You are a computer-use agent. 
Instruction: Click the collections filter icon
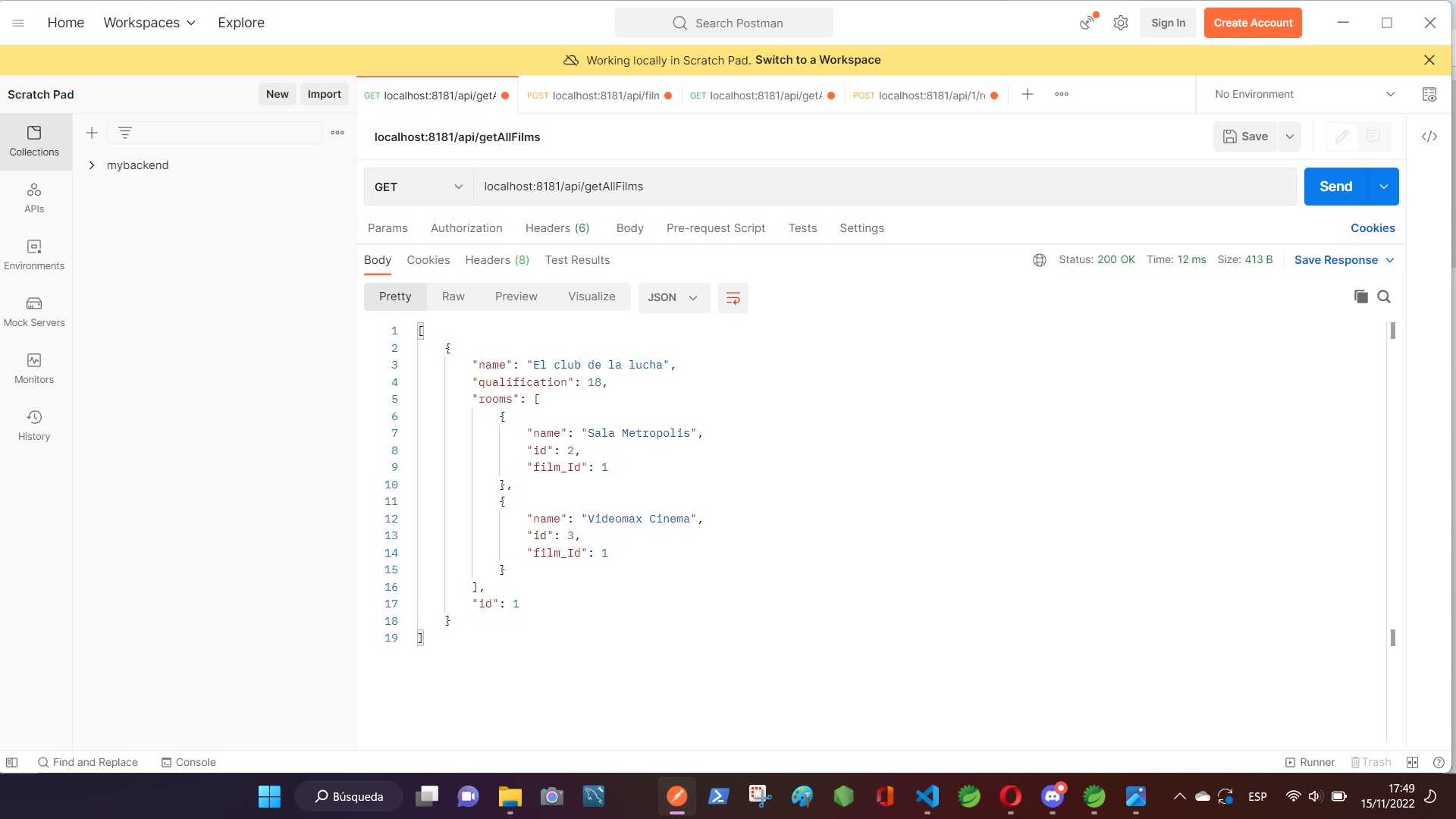coord(125,133)
